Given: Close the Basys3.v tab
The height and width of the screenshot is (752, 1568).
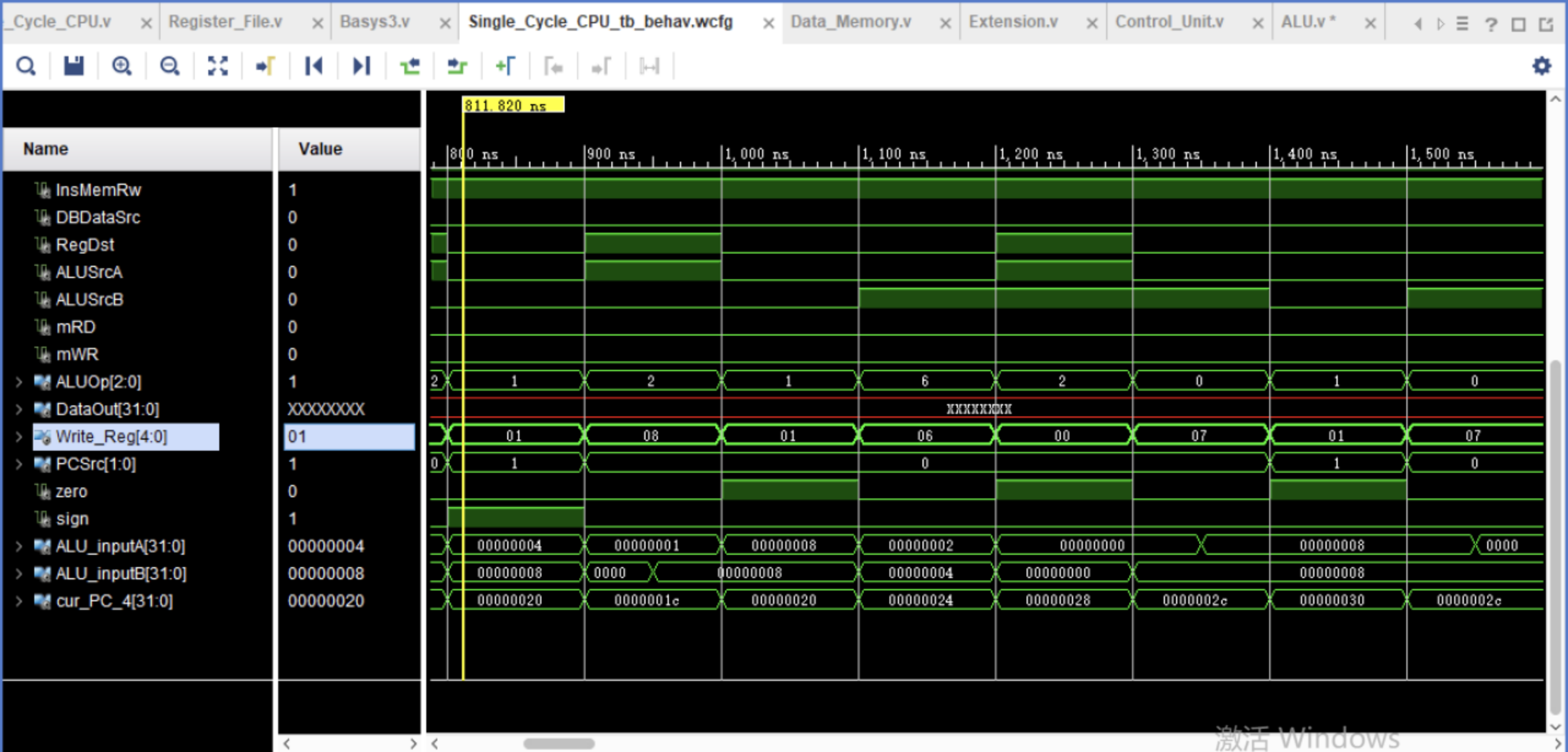Looking at the screenshot, I should point(445,23).
